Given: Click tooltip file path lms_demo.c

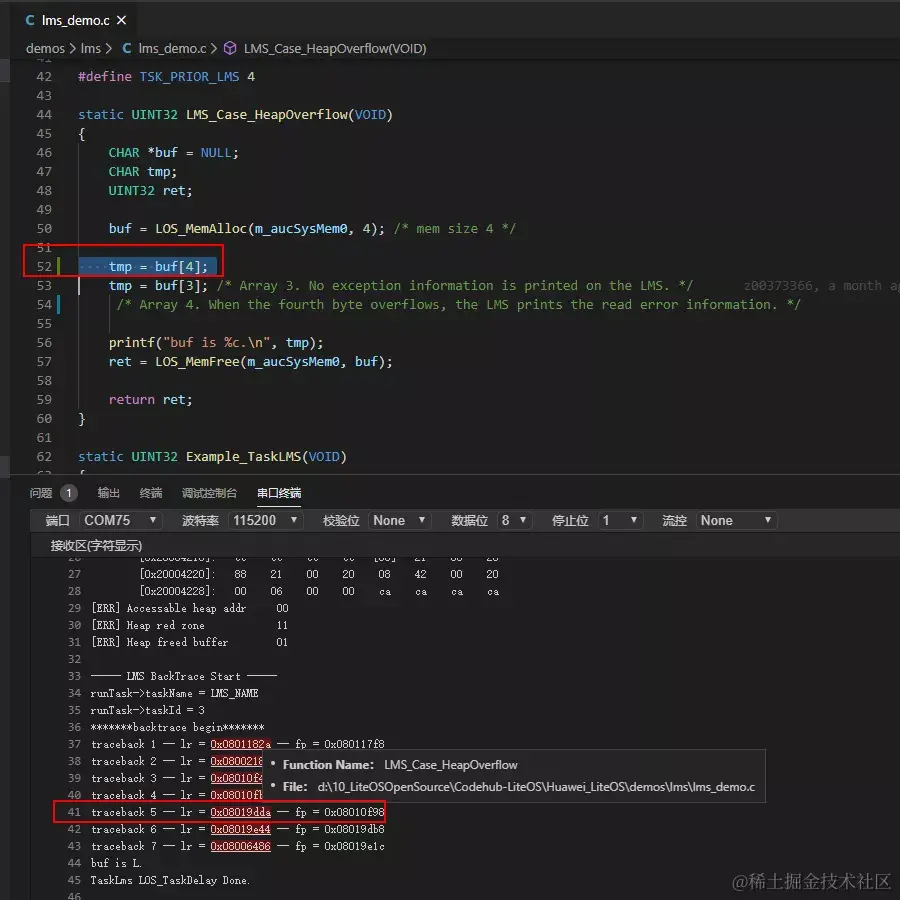Looking at the screenshot, I should point(536,787).
